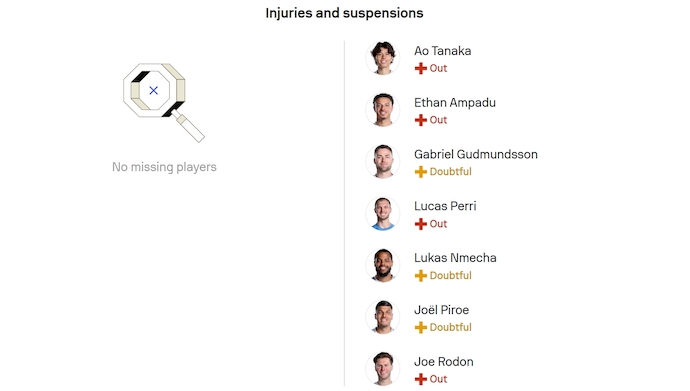690x391 pixels.
Task: Click the yellow doubtful cross for Gabriel Gudmundsson
Action: click(x=421, y=172)
